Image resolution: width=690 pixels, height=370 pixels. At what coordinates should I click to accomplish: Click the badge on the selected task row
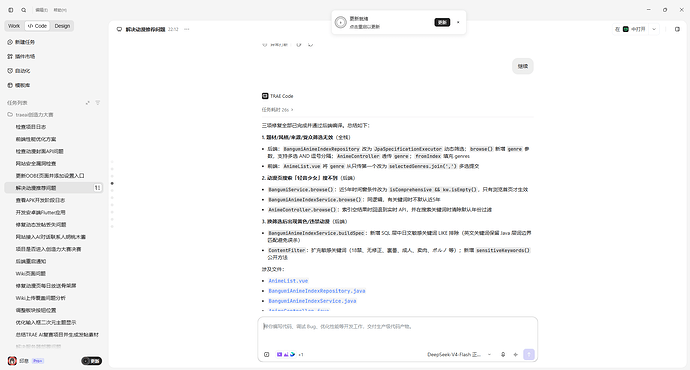tap(97, 188)
